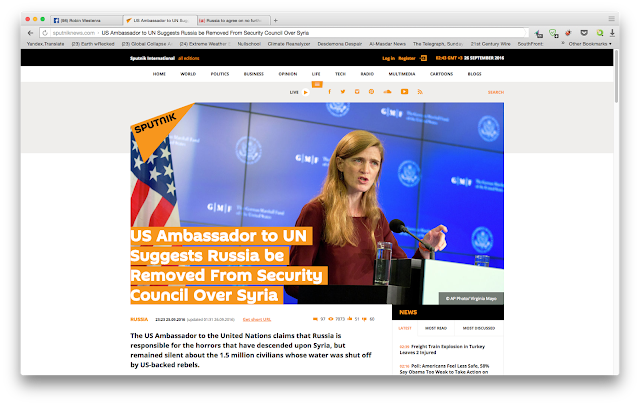Open the MULTIMEDIA section
640x405 pixels.
pyautogui.click(x=402, y=74)
